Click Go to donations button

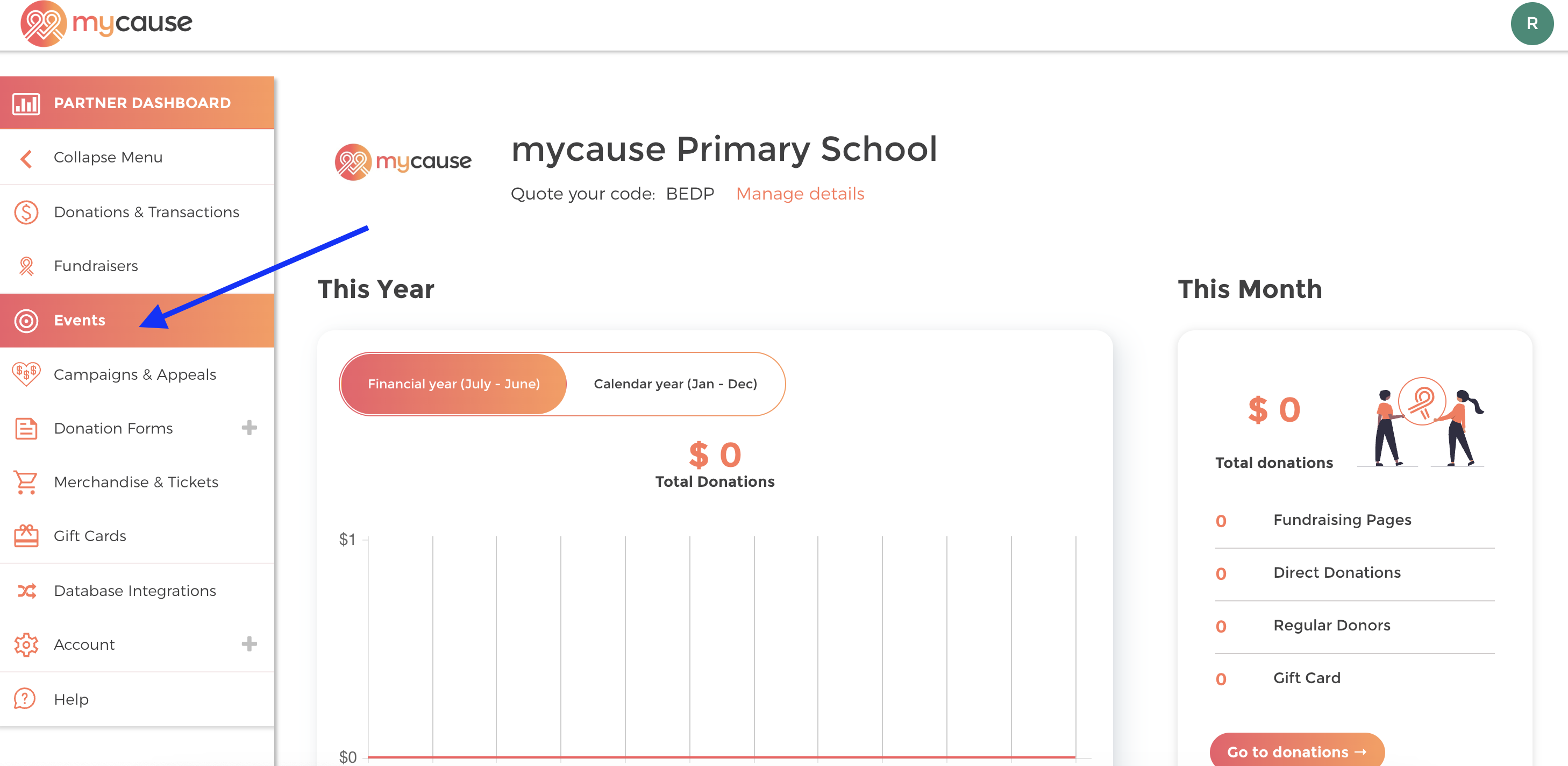click(1297, 751)
